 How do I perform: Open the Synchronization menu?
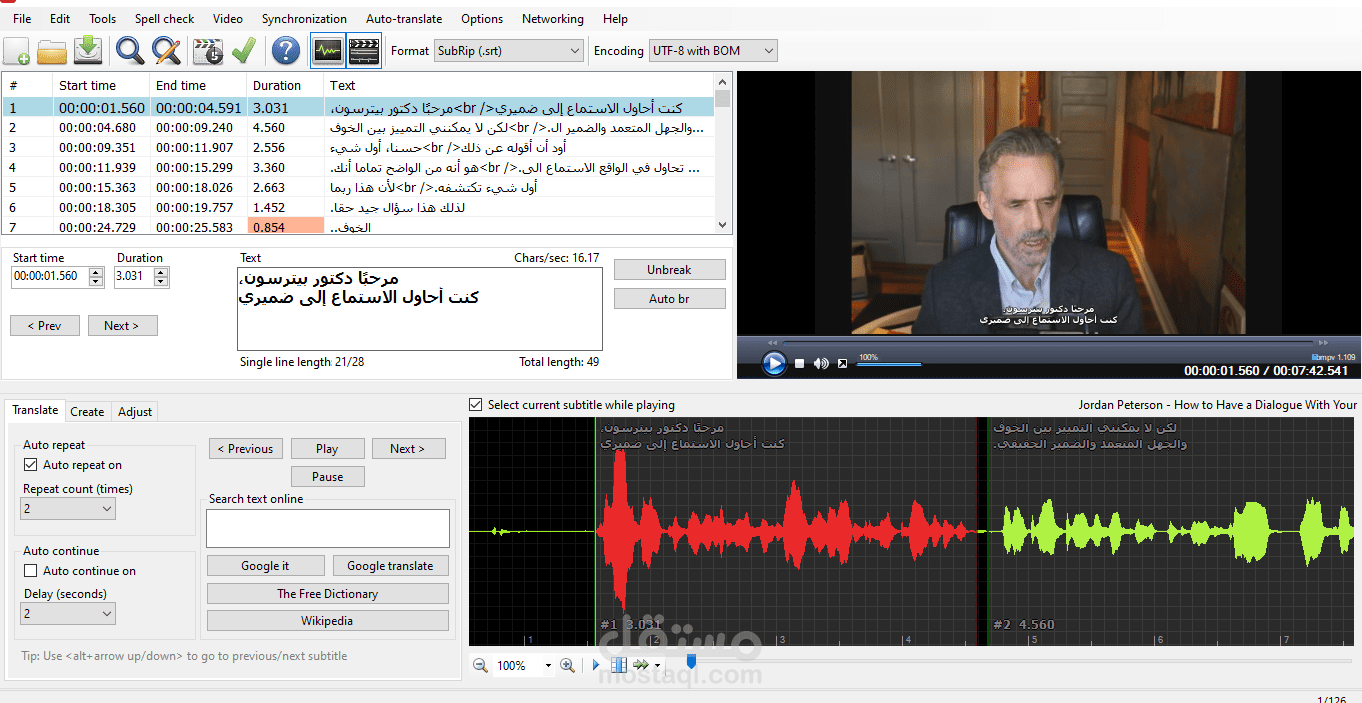click(x=304, y=18)
